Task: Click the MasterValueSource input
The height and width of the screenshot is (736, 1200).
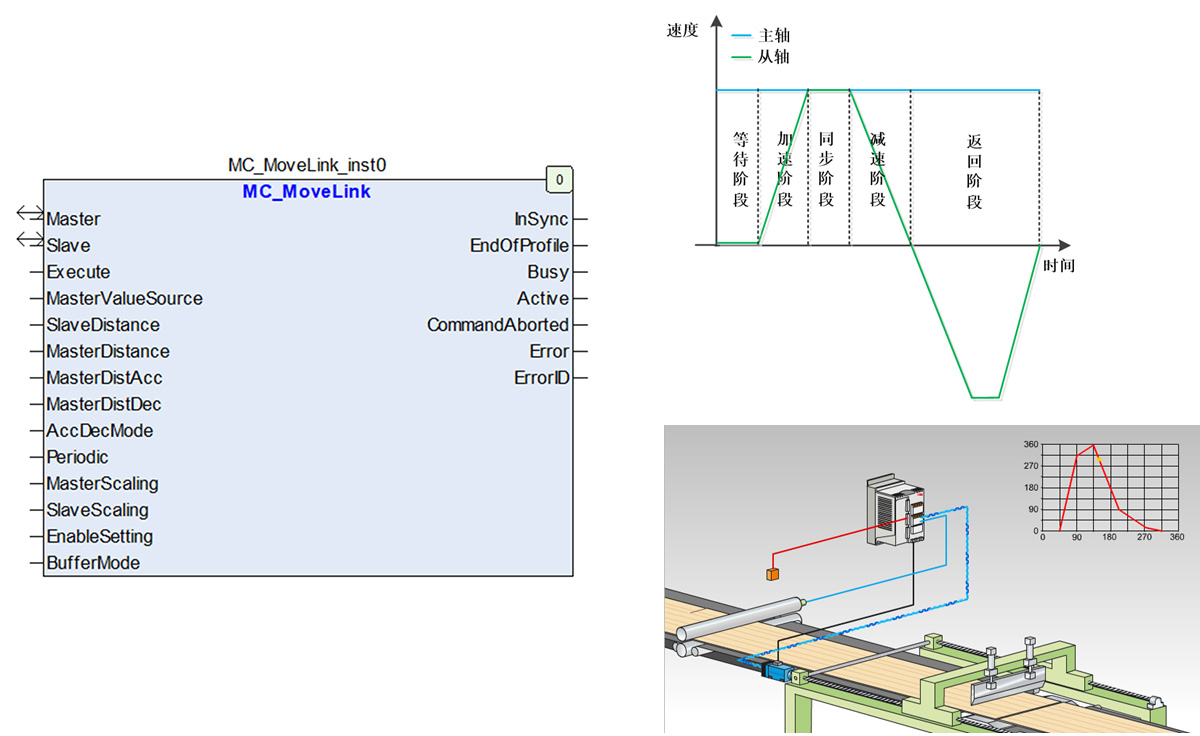Action: [124, 298]
